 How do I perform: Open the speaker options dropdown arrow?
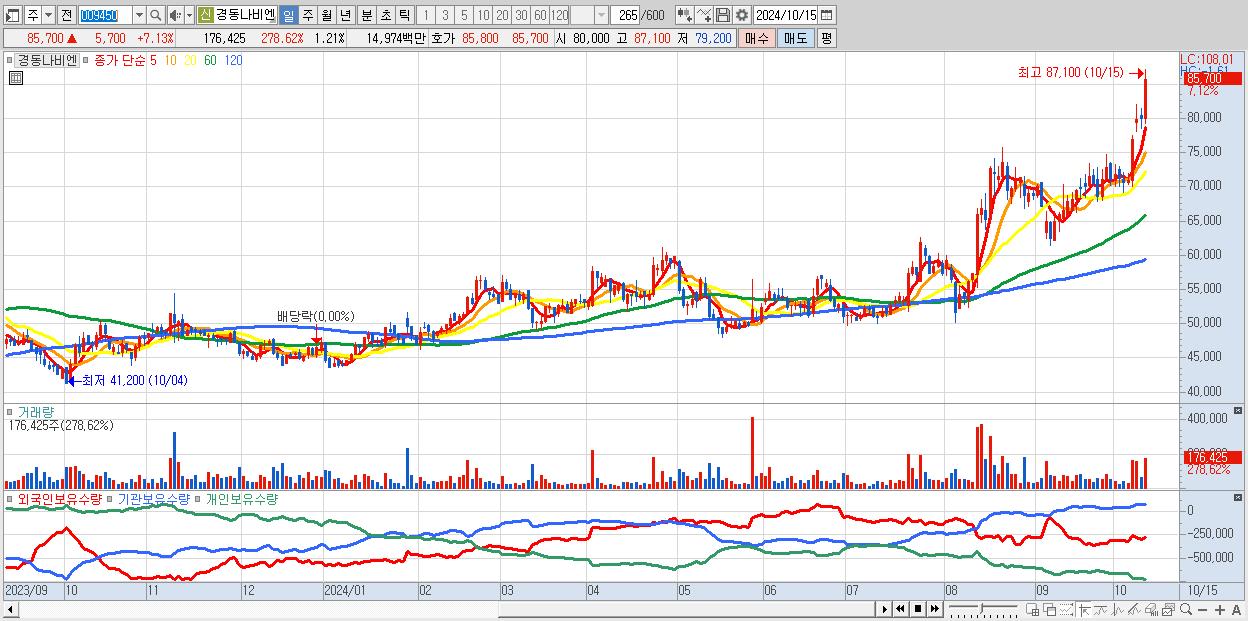188,15
